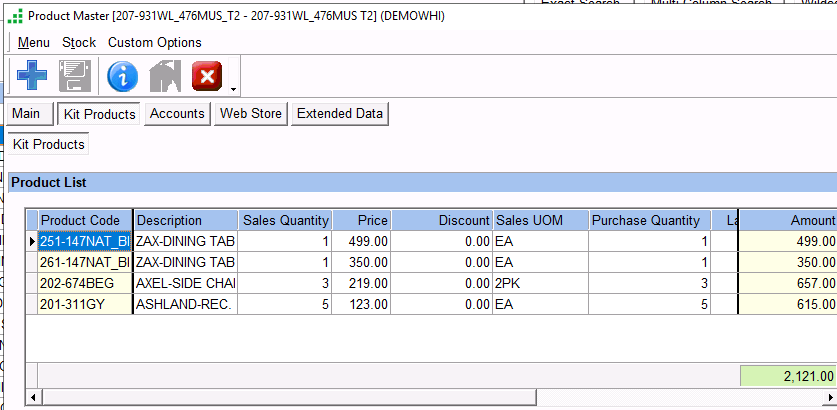Screen dimensions: 837x410
Task: Click the gray house Home icon
Action: click(165, 76)
